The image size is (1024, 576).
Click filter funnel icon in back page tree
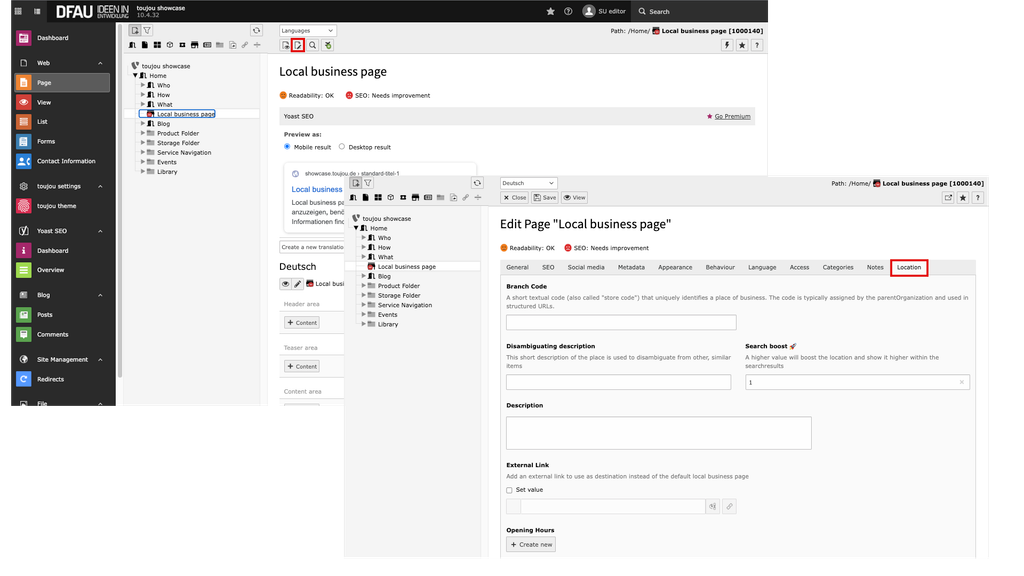(147, 30)
